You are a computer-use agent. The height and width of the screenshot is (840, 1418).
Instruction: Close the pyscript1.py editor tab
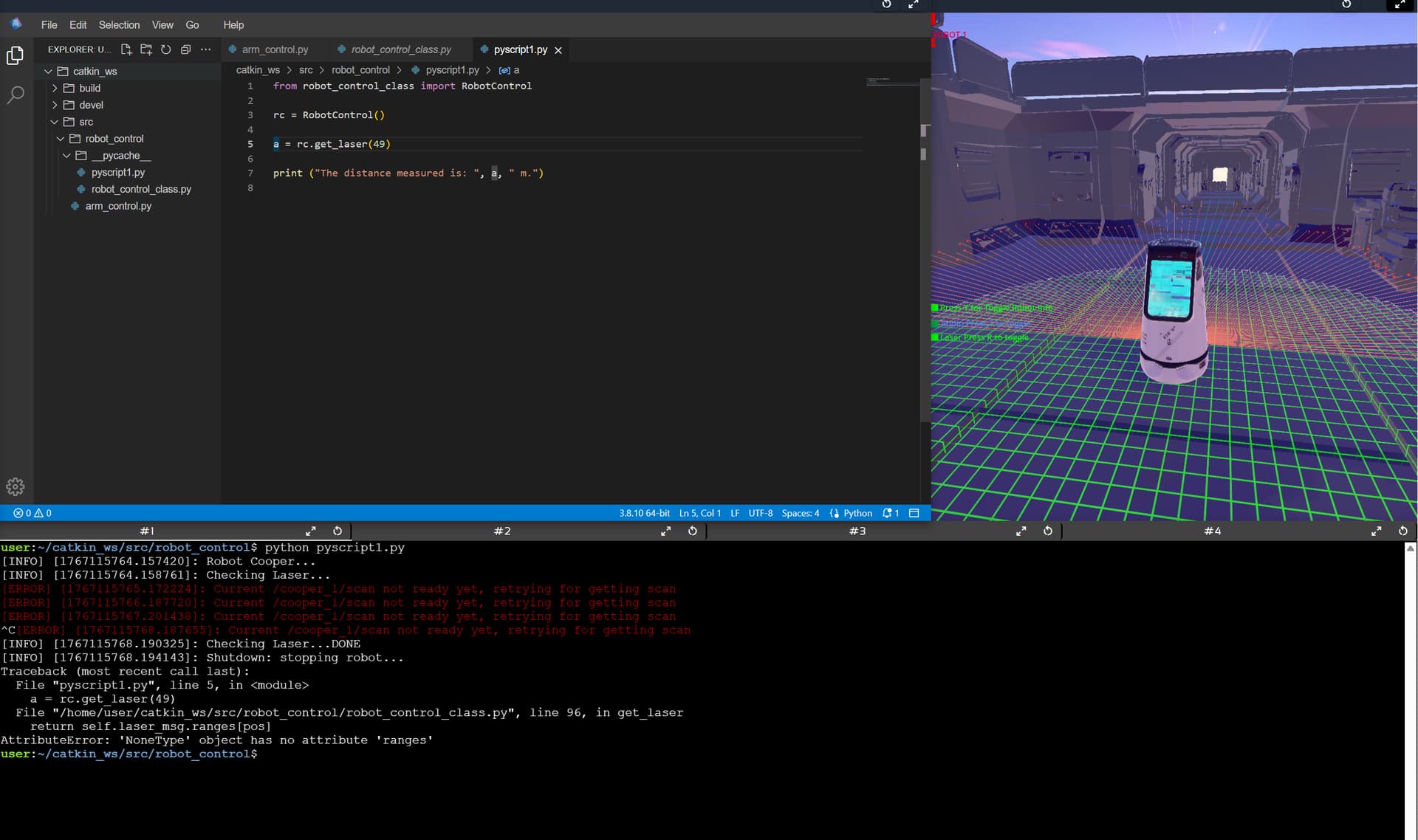click(558, 50)
